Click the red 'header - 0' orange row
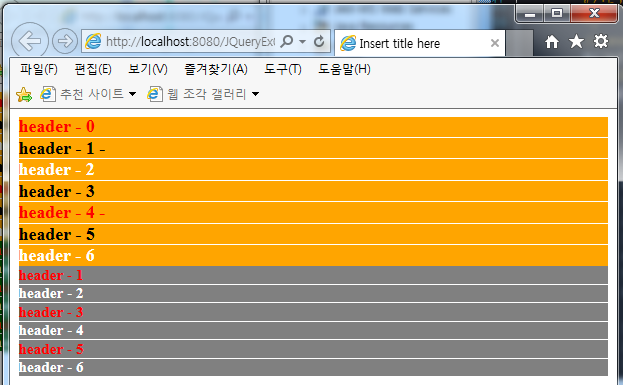This screenshot has width=623, height=385. click(313, 127)
